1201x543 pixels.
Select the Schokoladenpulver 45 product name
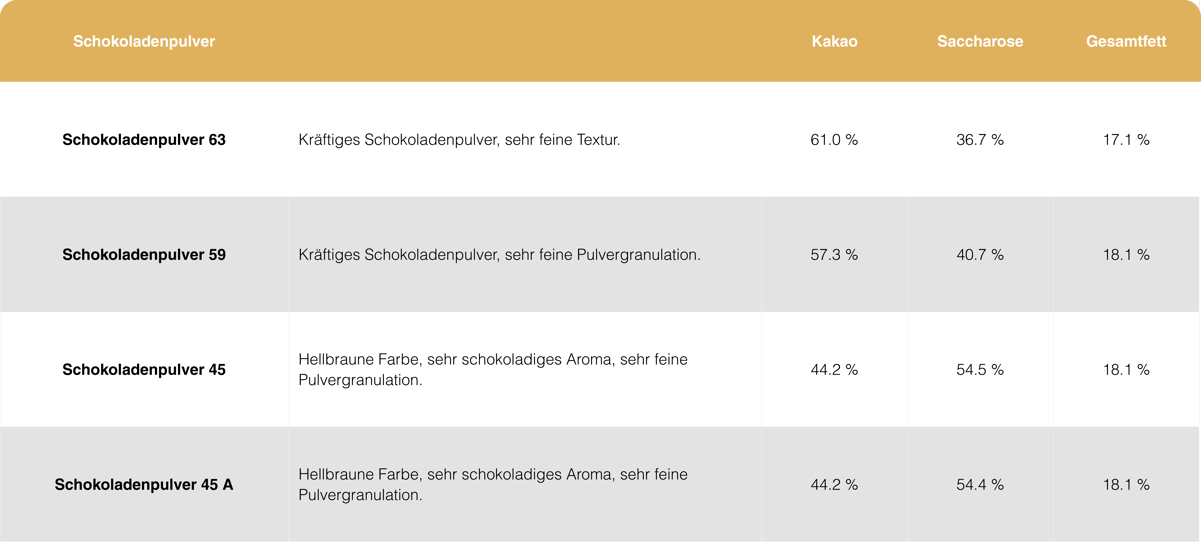coord(144,370)
